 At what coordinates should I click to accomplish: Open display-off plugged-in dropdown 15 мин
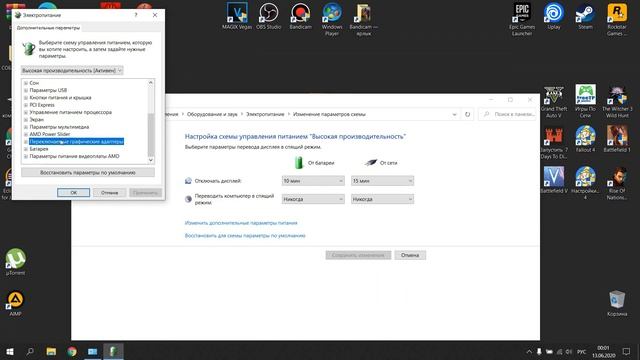pos(382,181)
